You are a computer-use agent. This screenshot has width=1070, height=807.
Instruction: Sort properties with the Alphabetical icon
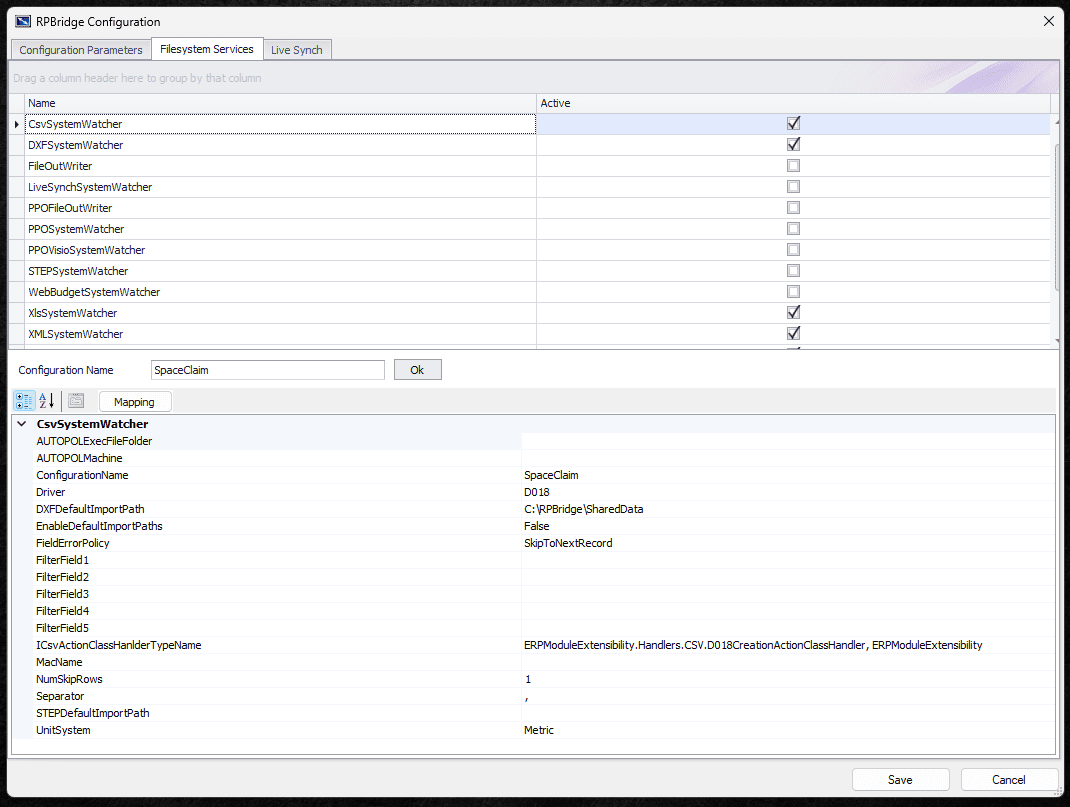[x=46, y=401]
